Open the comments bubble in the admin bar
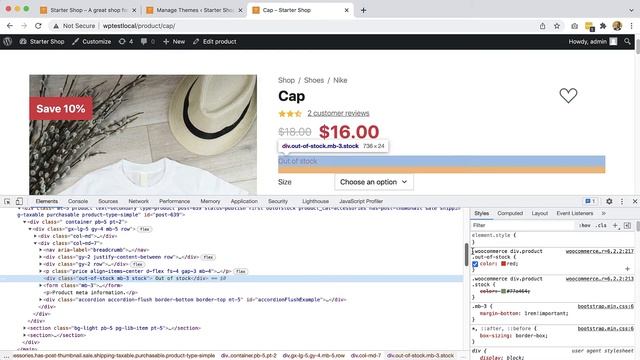Image resolution: width=640 pixels, height=360 pixels. pos(147,42)
